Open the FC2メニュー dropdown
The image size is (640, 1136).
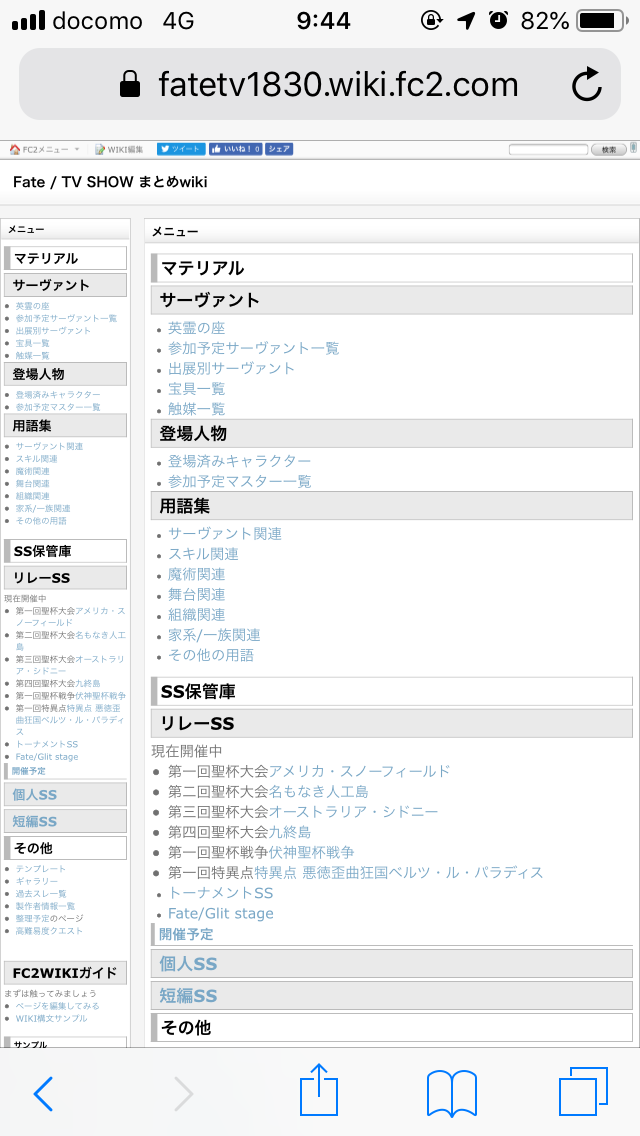(44, 149)
